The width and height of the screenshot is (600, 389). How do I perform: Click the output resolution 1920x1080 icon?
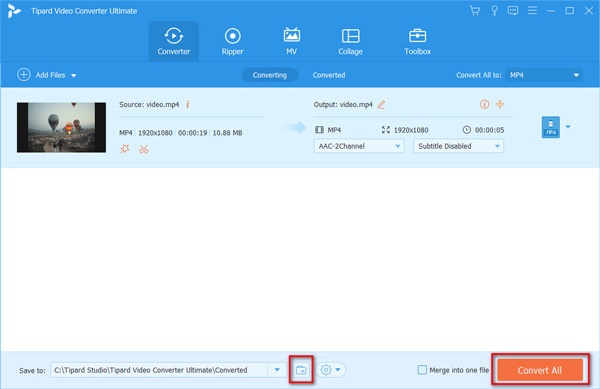(386, 130)
